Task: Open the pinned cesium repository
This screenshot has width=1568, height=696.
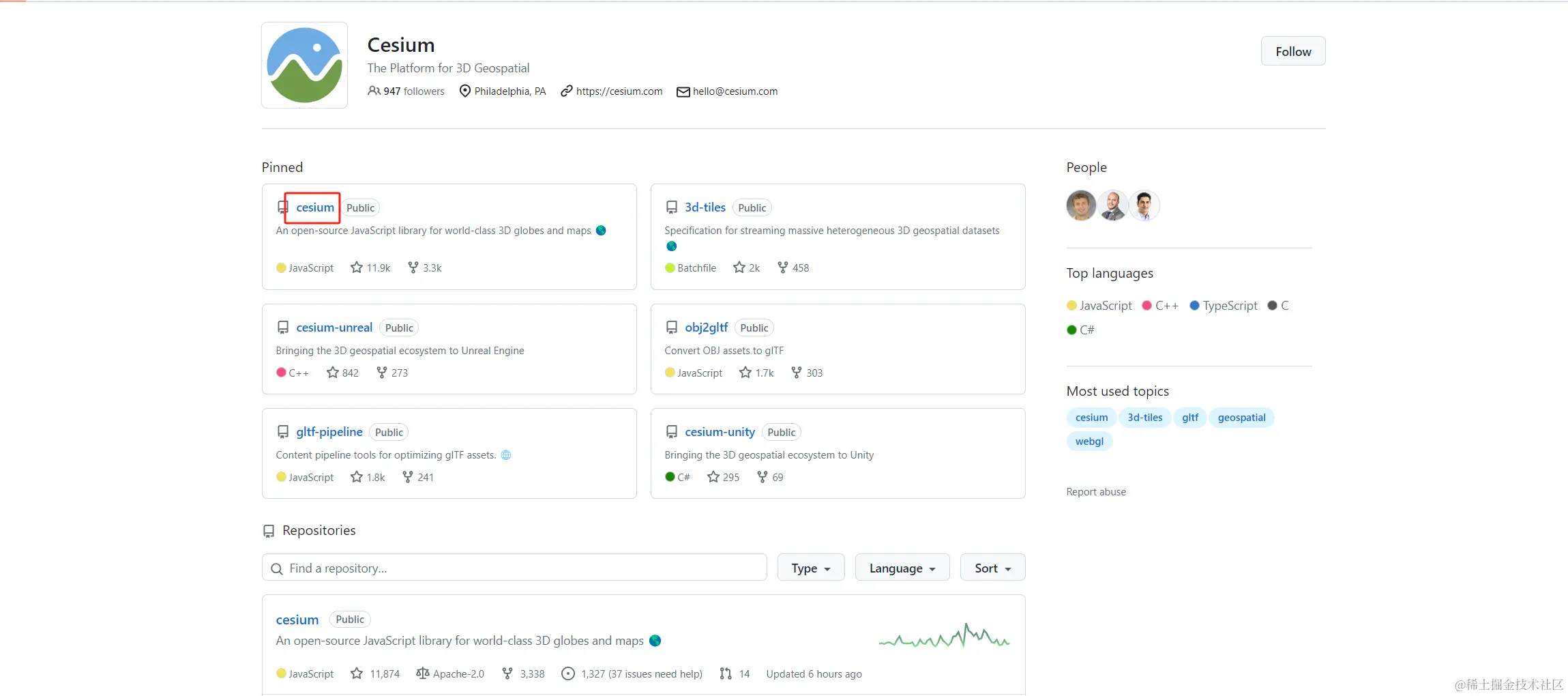Action: click(x=315, y=207)
